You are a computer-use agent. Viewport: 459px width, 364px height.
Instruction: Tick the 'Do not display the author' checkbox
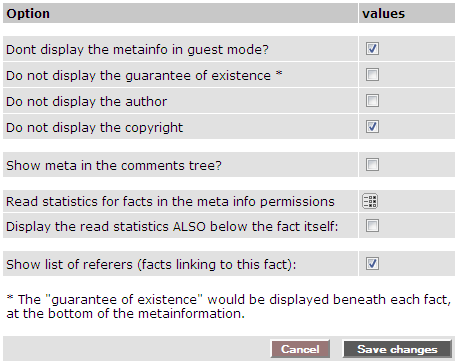pos(372,101)
